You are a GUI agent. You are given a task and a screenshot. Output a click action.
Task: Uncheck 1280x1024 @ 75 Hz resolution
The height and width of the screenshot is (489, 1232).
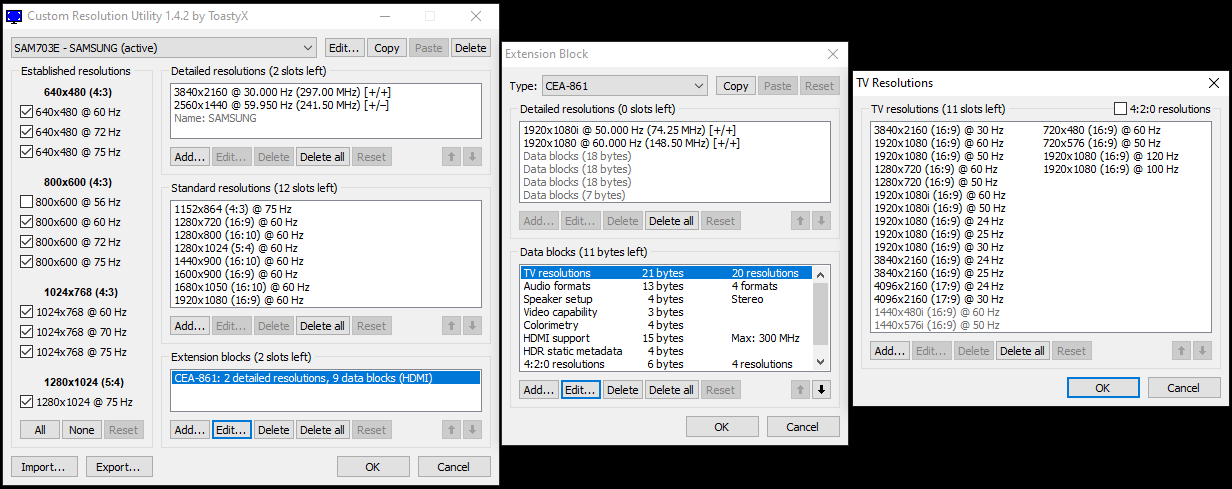coord(27,402)
